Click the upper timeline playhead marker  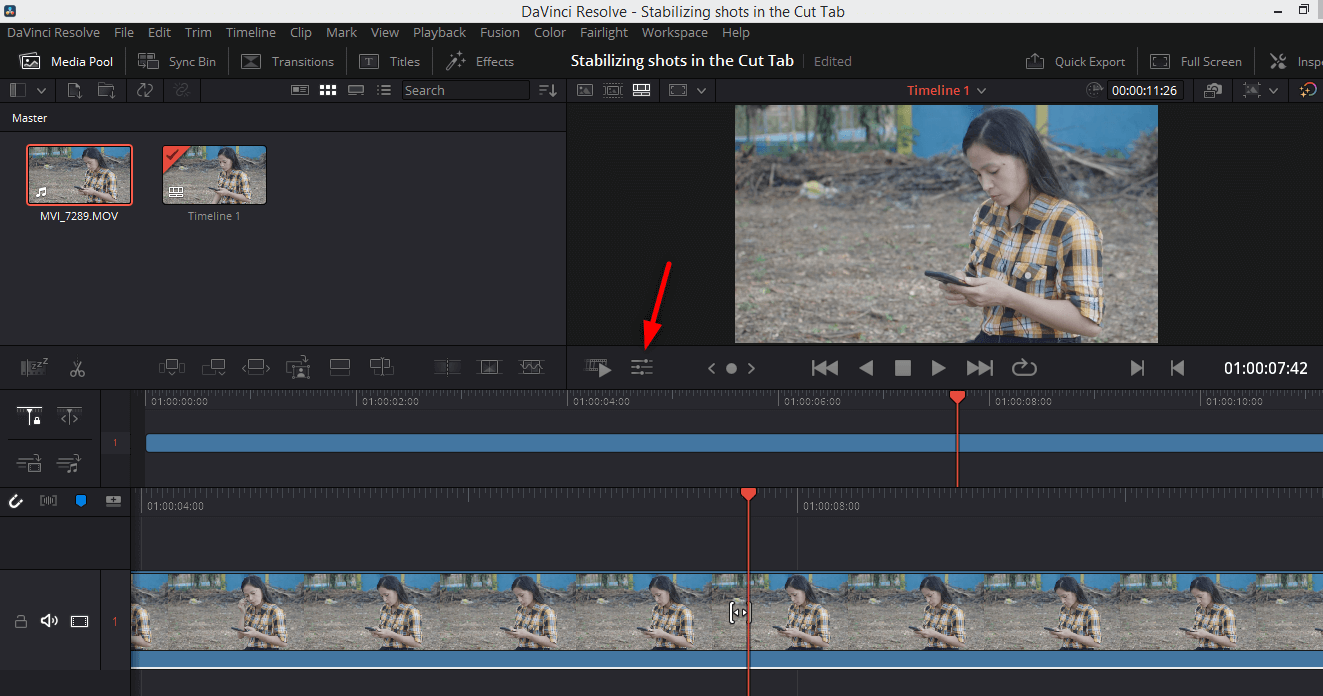957,397
